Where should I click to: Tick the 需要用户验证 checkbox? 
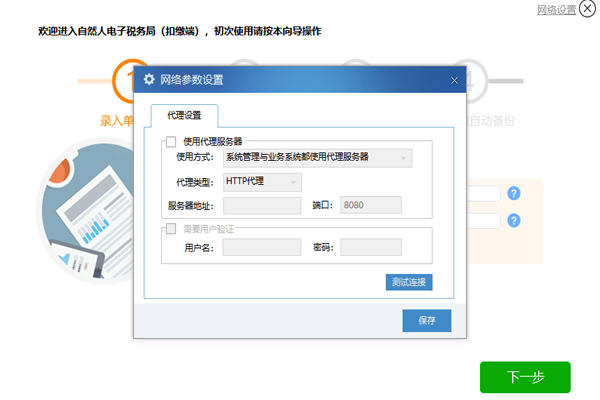pos(171,229)
